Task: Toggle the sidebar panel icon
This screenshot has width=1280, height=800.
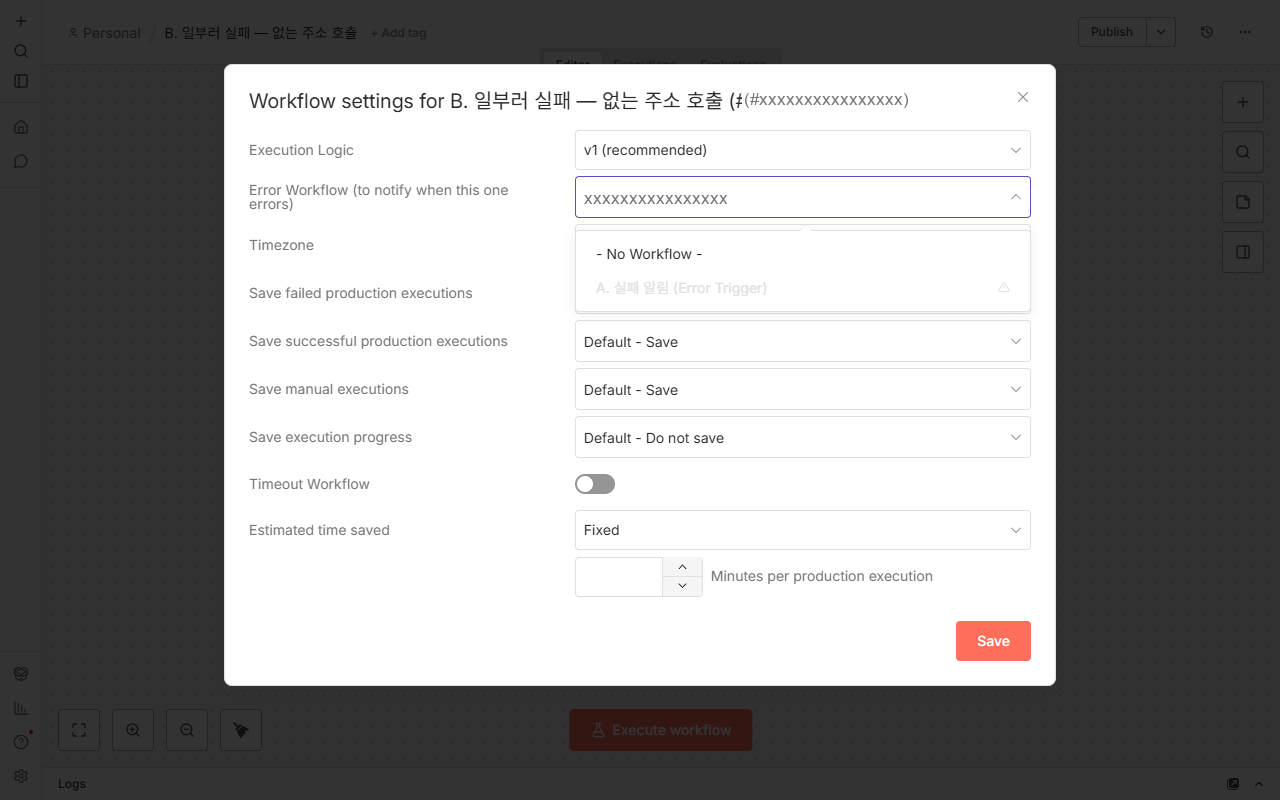Action: [x=21, y=81]
